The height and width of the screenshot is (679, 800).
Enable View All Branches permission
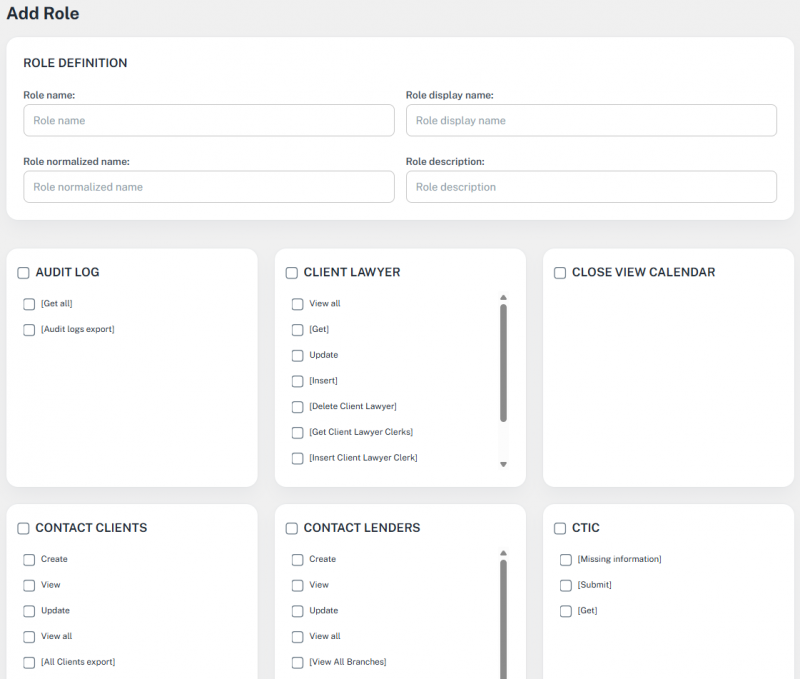298,663
